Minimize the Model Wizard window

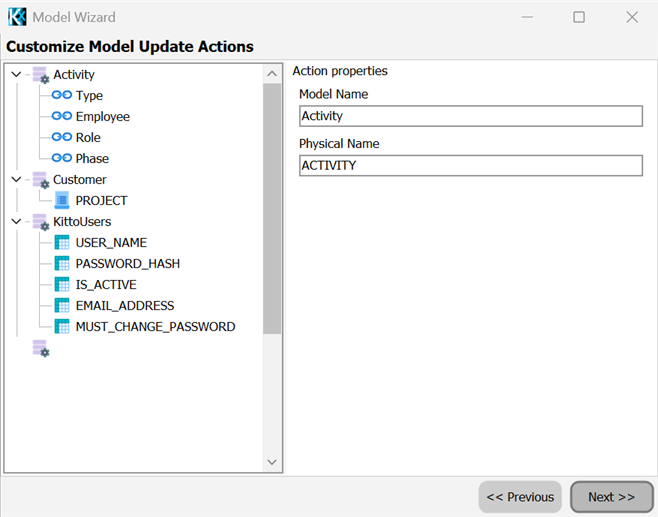tap(527, 17)
